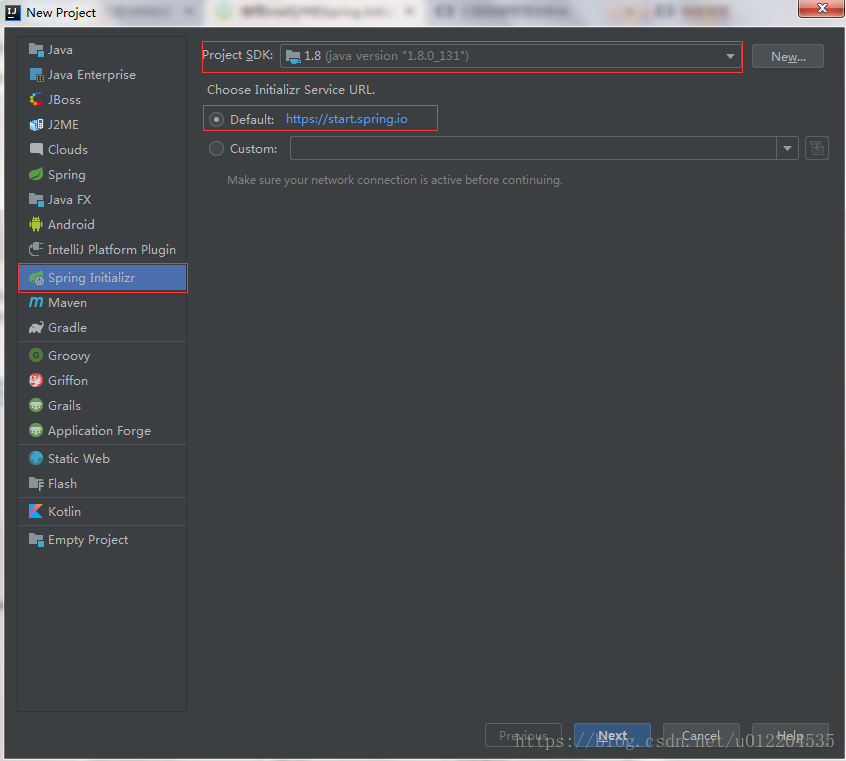Choose Gradle project type

tap(102, 328)
